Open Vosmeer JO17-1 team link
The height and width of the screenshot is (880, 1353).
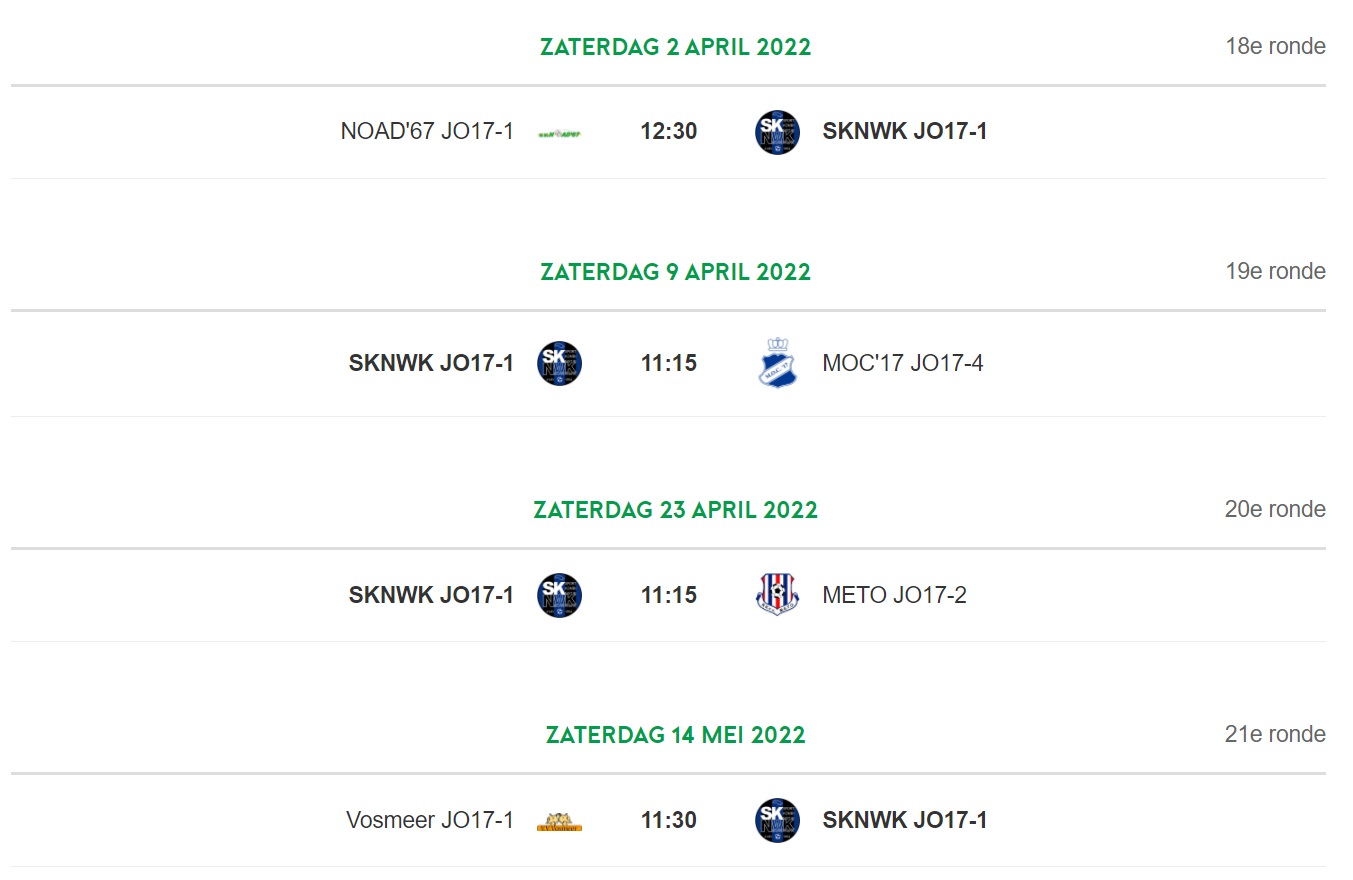coord(430,821)
